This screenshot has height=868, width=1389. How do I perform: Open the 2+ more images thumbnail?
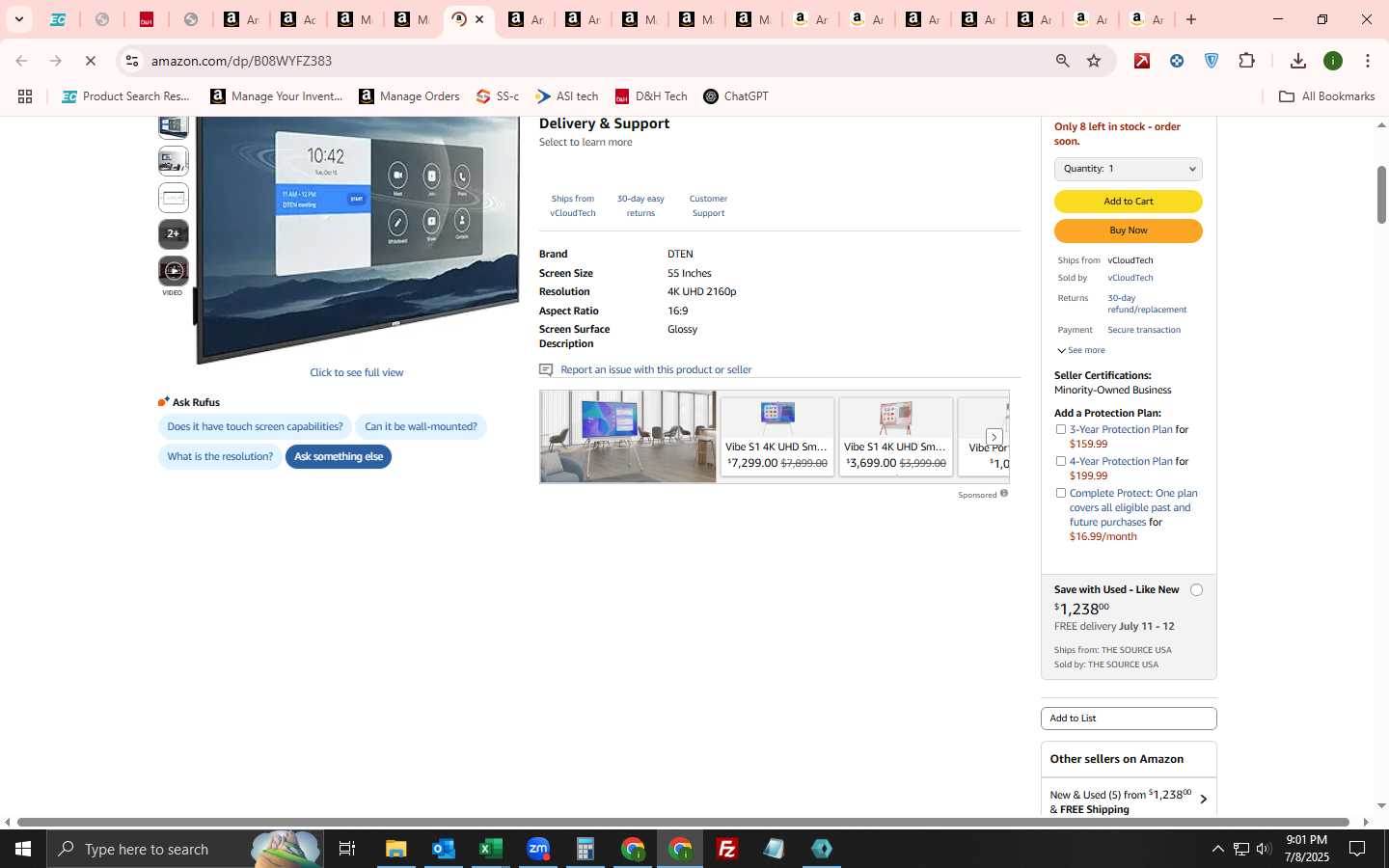[x=174, y=233]
